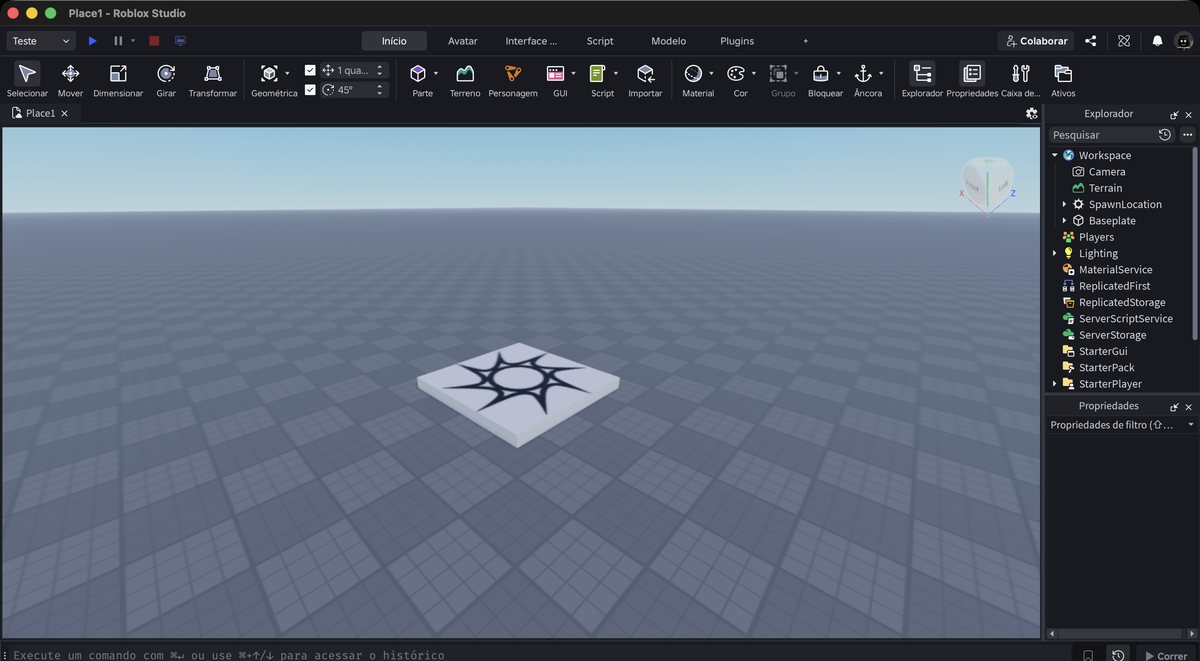Collapse the Workspace tree node
1200x661 pixels.
point(1055,155)
